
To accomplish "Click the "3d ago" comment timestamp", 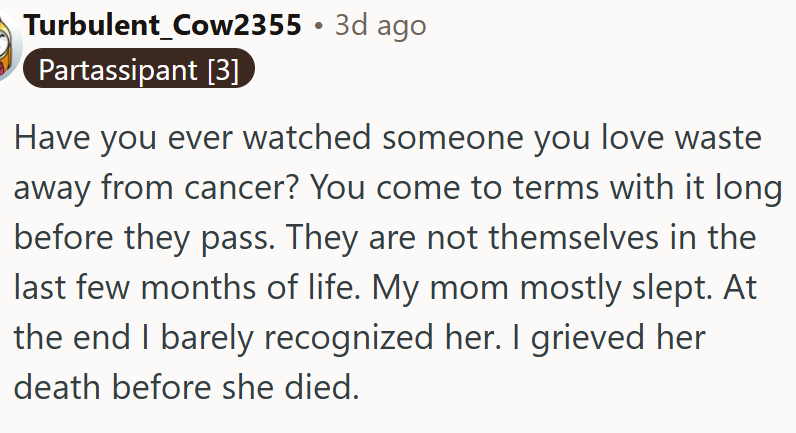I will pyautogui.click(x=381, y=26).
